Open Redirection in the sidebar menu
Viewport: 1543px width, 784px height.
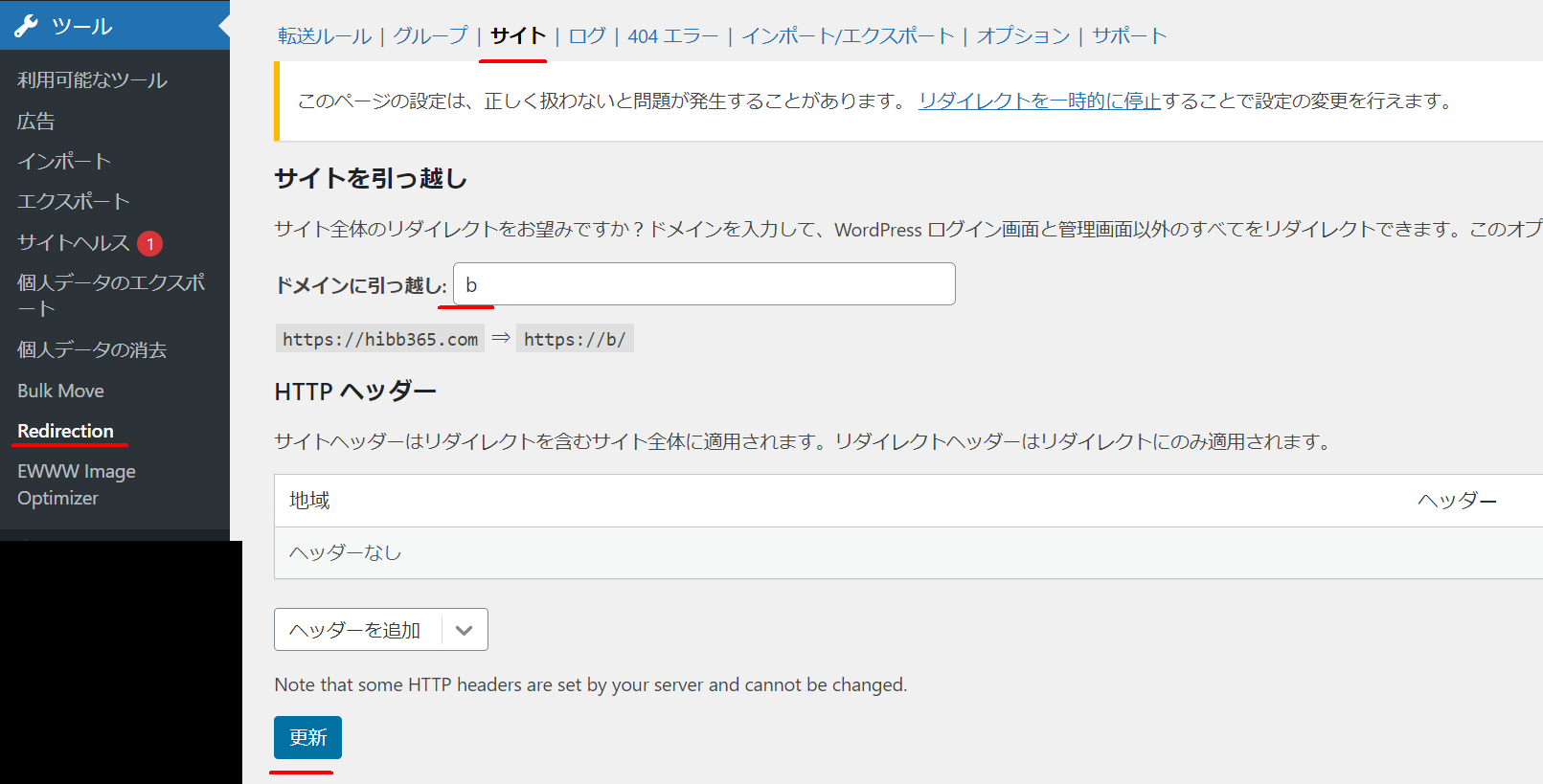[x=65, y=431]
